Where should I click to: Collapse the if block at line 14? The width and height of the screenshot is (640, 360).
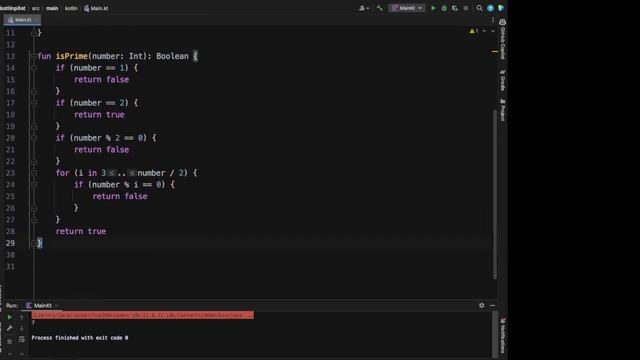pyautogui.click(x=34, y=68)
